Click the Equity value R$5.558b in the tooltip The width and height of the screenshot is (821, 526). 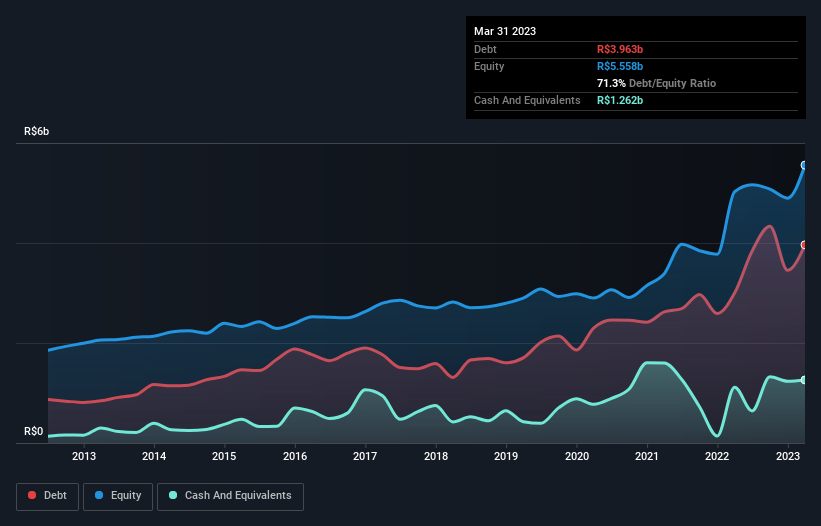620,66
